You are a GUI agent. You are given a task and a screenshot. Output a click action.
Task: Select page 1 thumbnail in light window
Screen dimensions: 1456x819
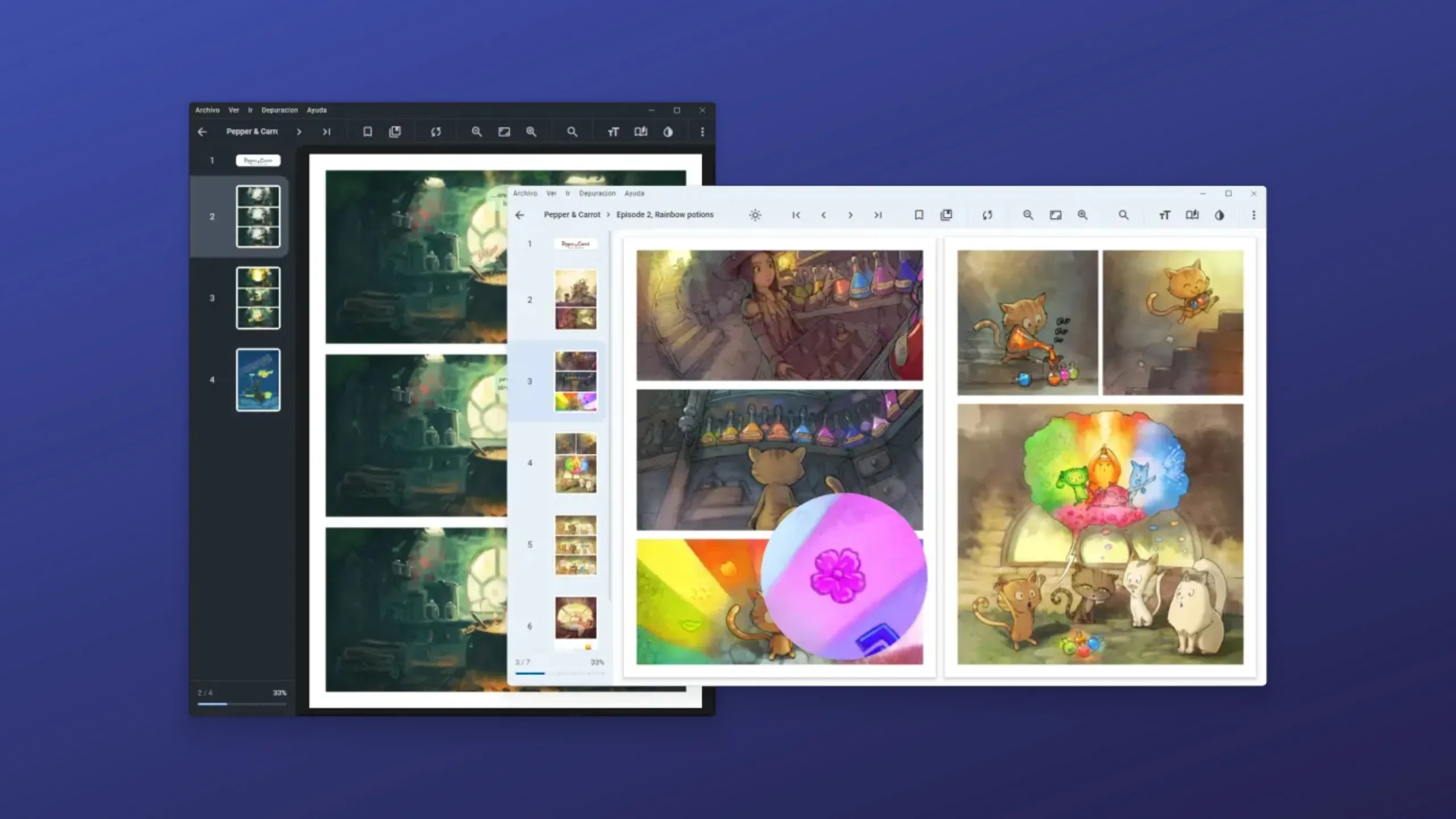pos(576,244)
